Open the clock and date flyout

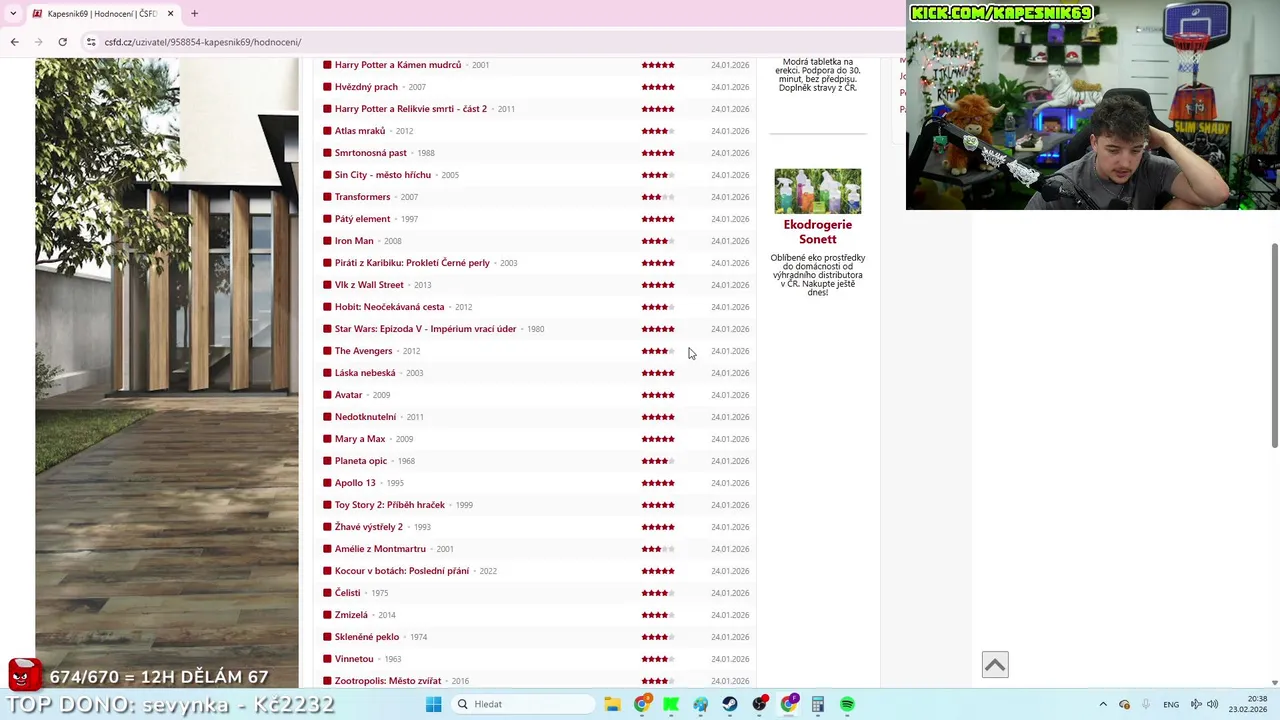tap(1248, 704)
